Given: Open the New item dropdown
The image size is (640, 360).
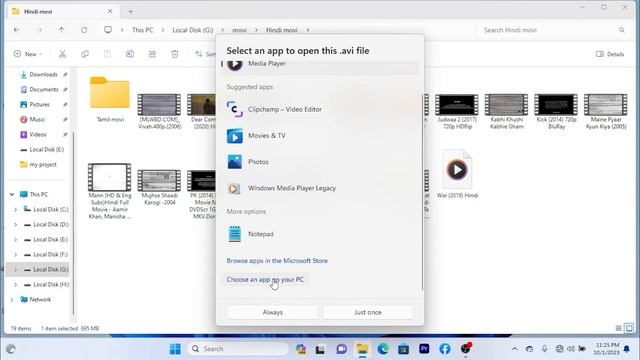Looking at the screenshot, I should [28, 54].
